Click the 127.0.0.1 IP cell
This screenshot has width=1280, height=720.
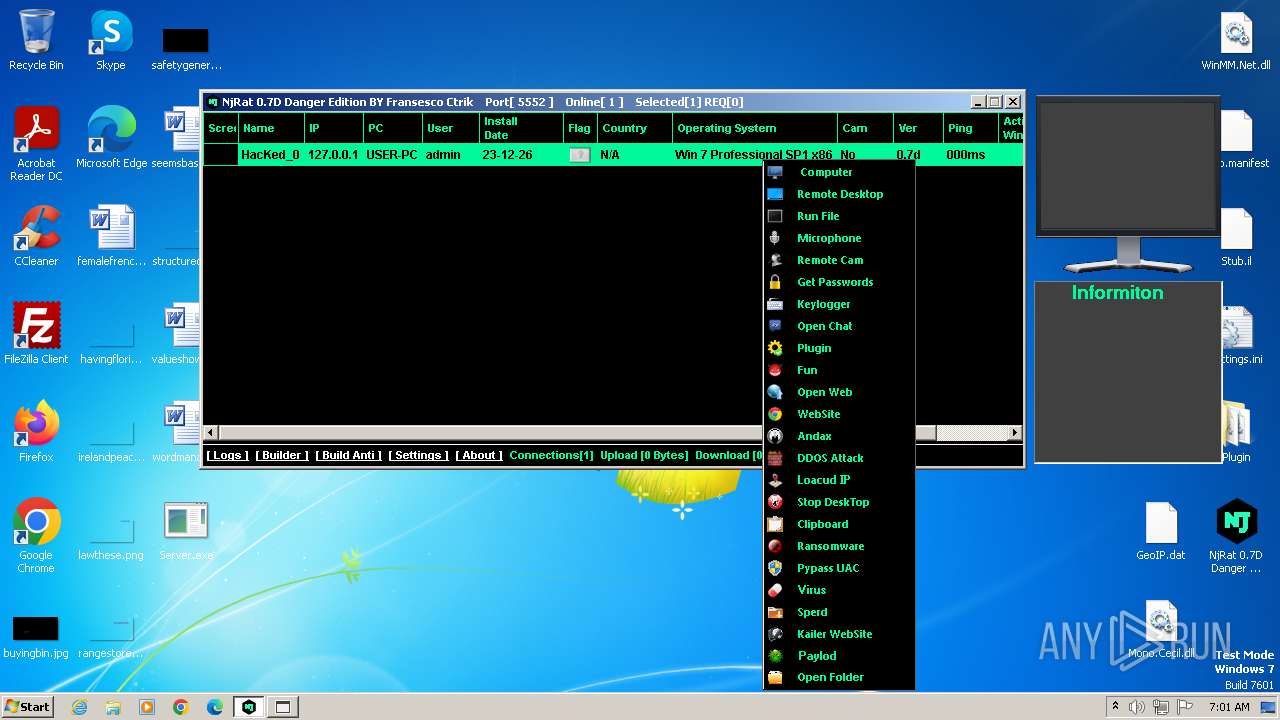coord(333,155)
